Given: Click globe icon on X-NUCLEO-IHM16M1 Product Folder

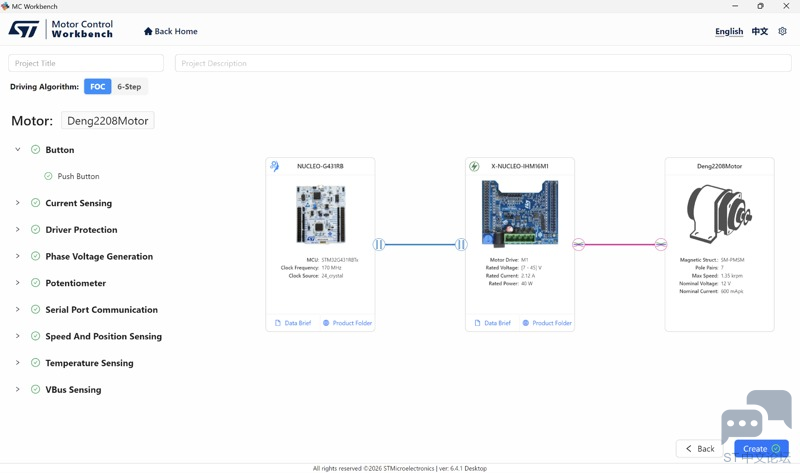Looking at the screenshot, I should (x=526, y=323).
